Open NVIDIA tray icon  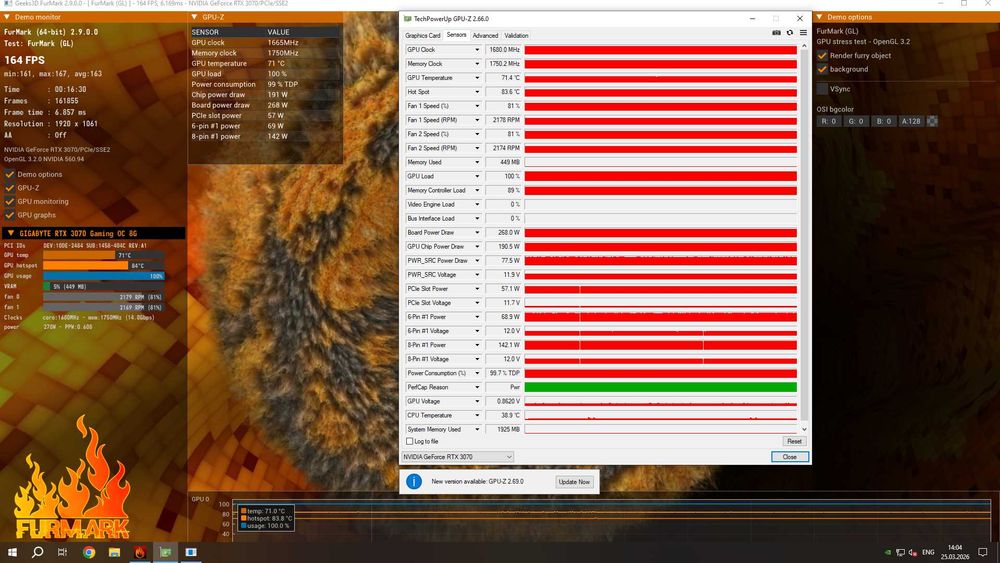(888, 552)
